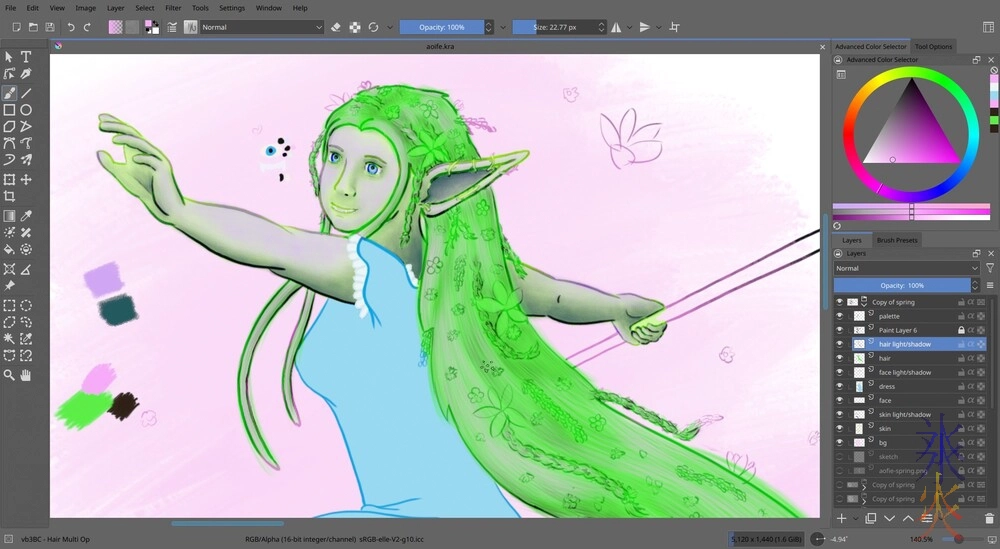1000x549 pixels.
Task: Select the skin light/shadow layer
Action: tap(905, 414)
